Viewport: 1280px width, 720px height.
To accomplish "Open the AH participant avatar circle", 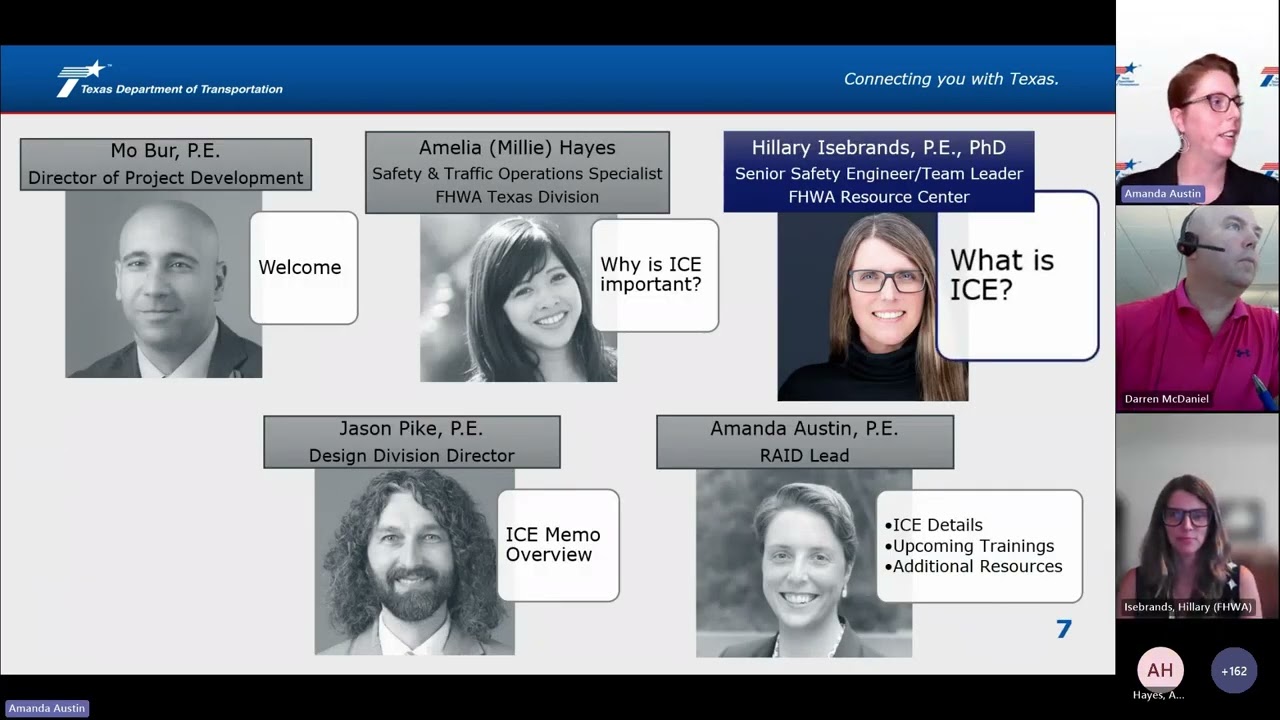I will (x=1160, y=670).
